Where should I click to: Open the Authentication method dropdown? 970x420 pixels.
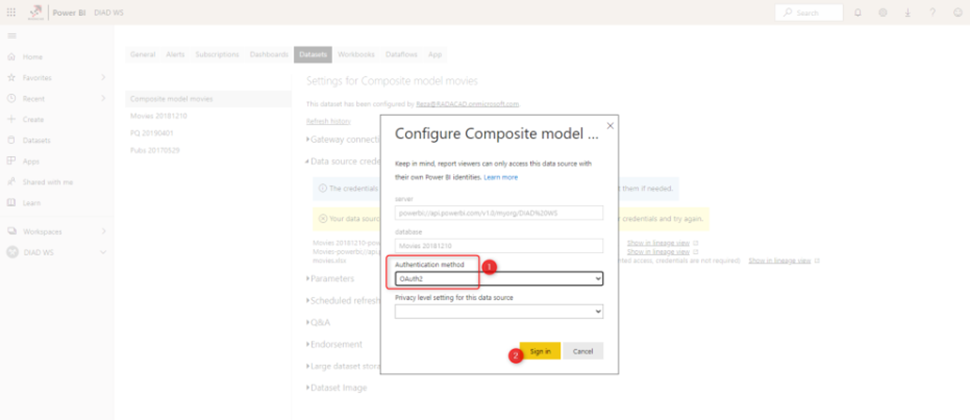(499, 279)
